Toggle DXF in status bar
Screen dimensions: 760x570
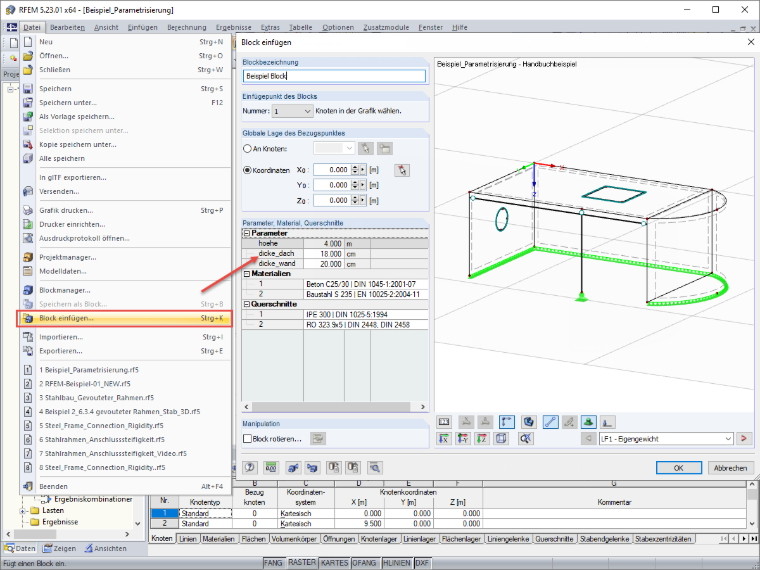(422, 563)
